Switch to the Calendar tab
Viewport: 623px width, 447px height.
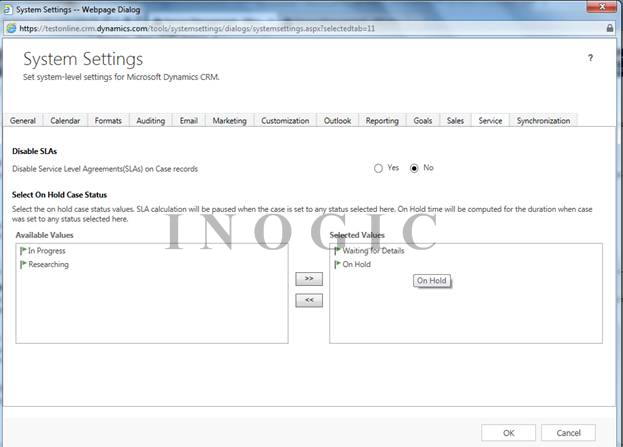pyautogui.click(x=65, y=120)
